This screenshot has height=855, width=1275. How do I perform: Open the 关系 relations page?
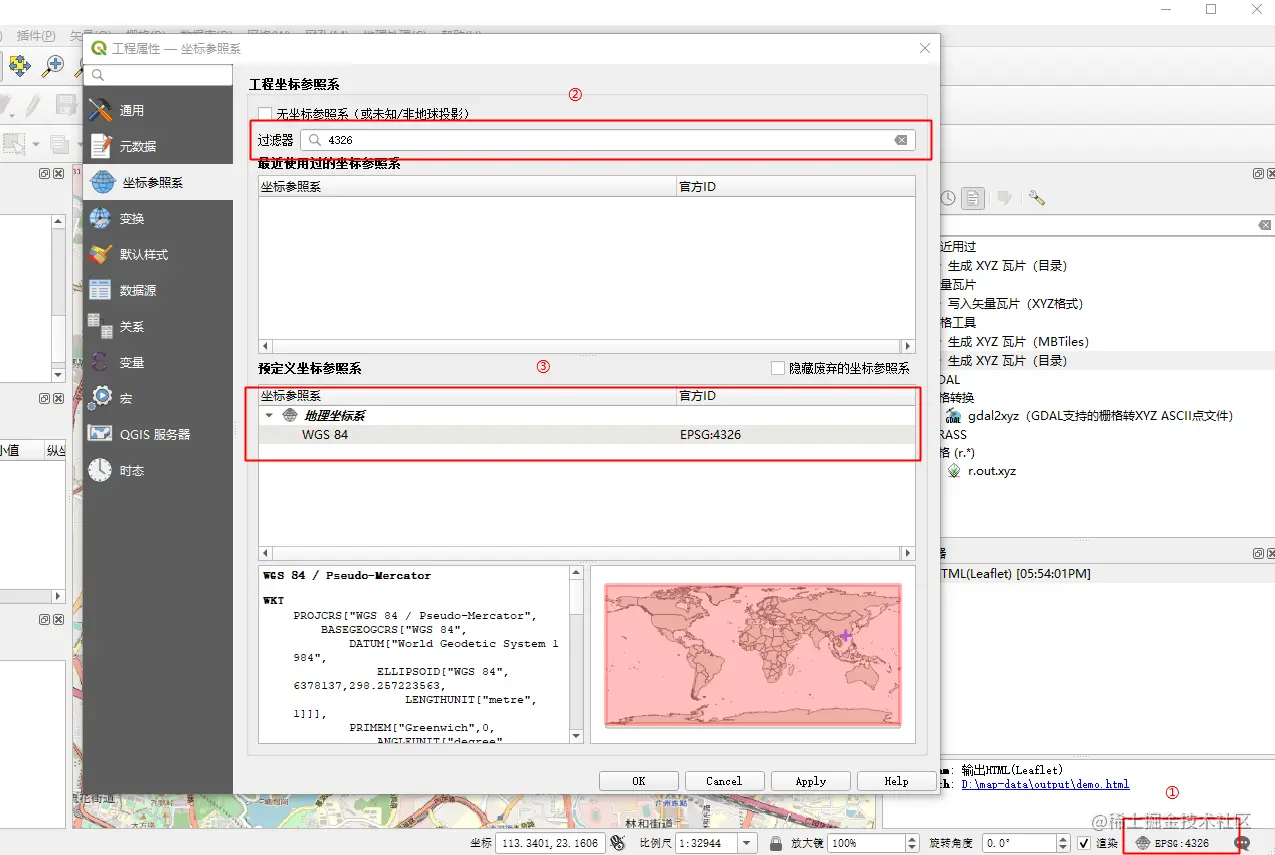pos(158,326)
